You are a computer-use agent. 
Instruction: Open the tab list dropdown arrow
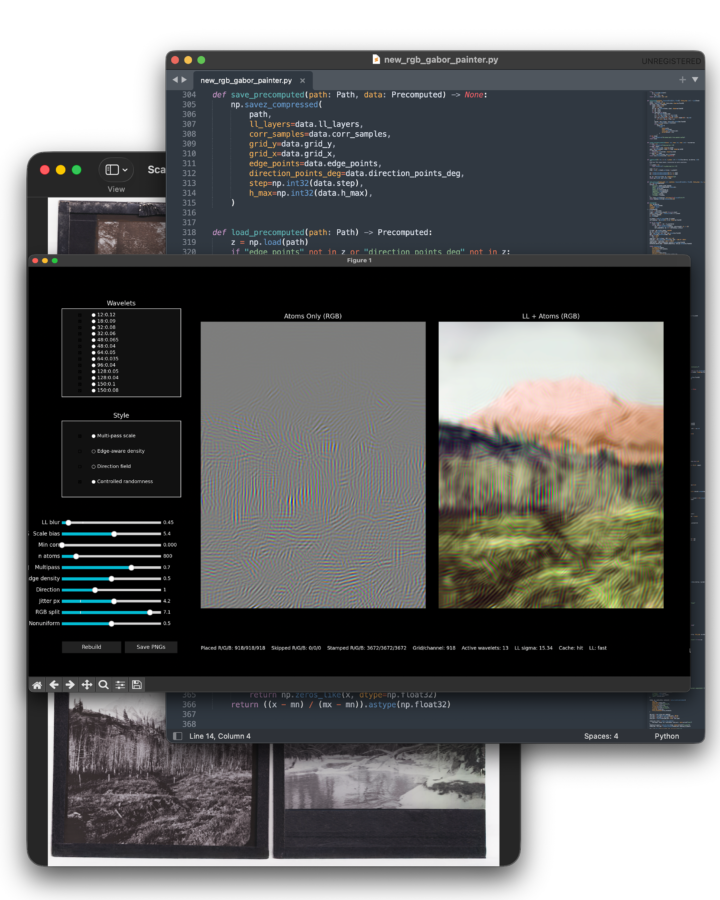click(x=695, y=80)
